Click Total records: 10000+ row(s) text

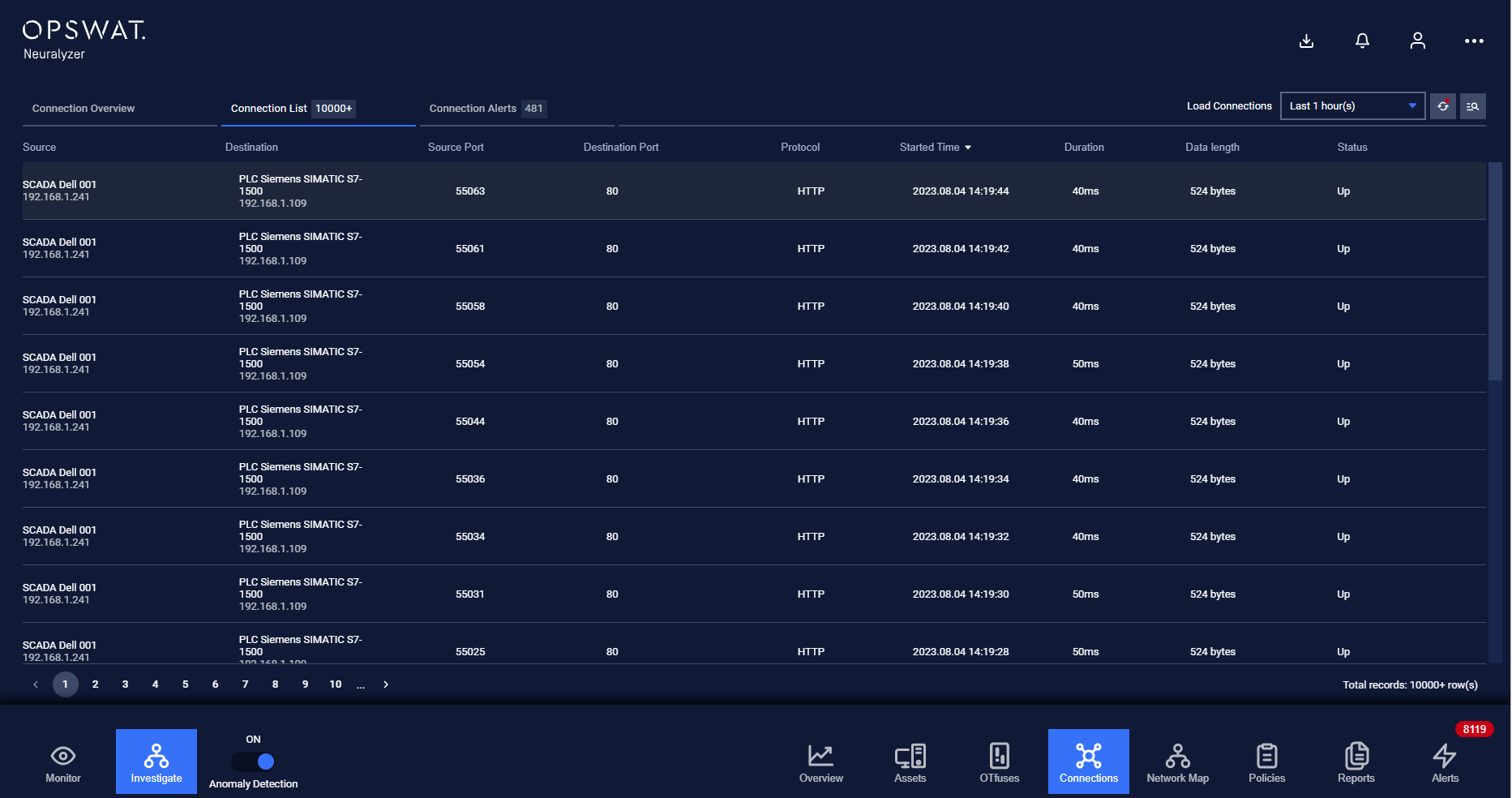pyautogui.click(x=1410, y=685)
